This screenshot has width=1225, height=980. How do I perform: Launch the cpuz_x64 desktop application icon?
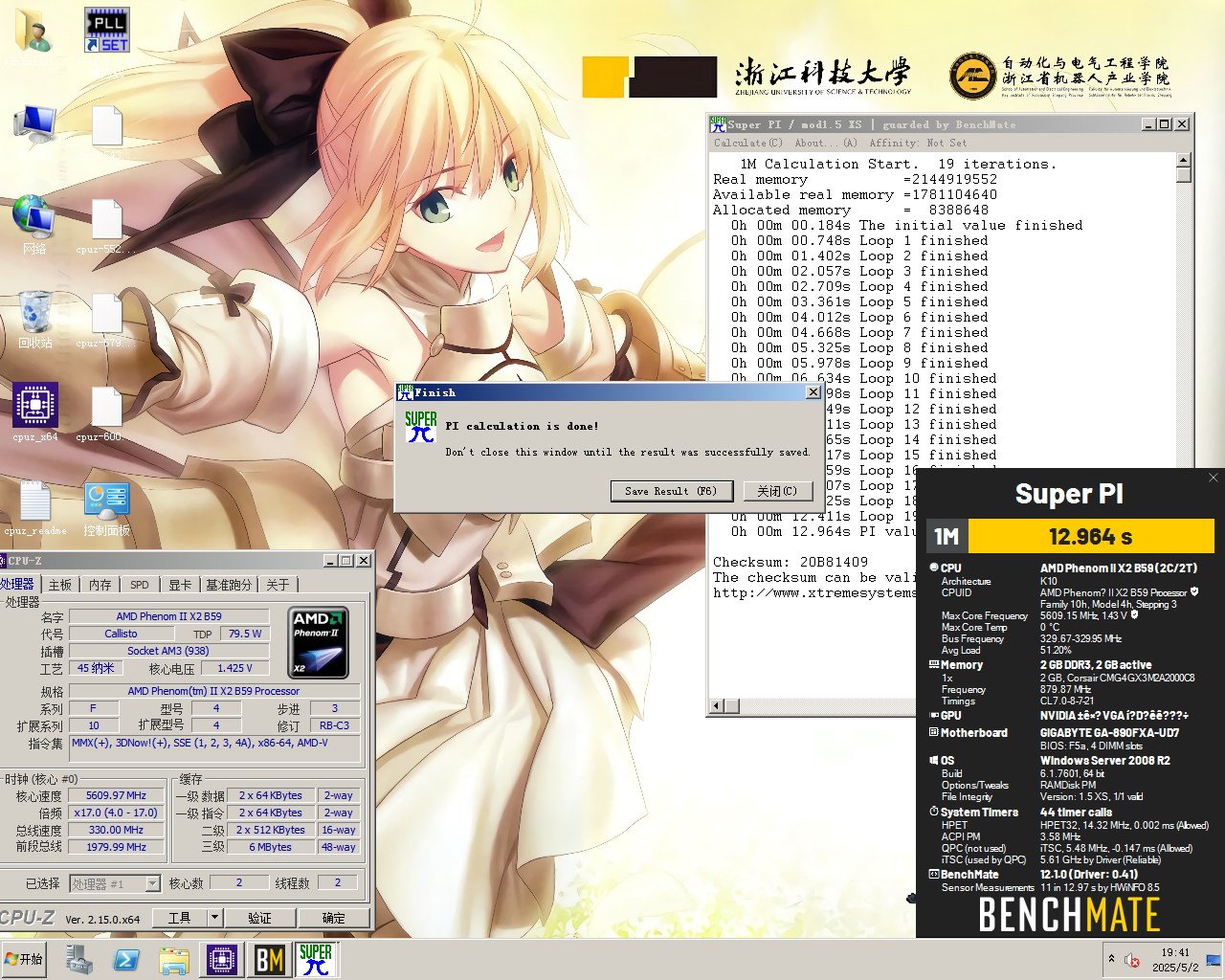click(35, 412)
